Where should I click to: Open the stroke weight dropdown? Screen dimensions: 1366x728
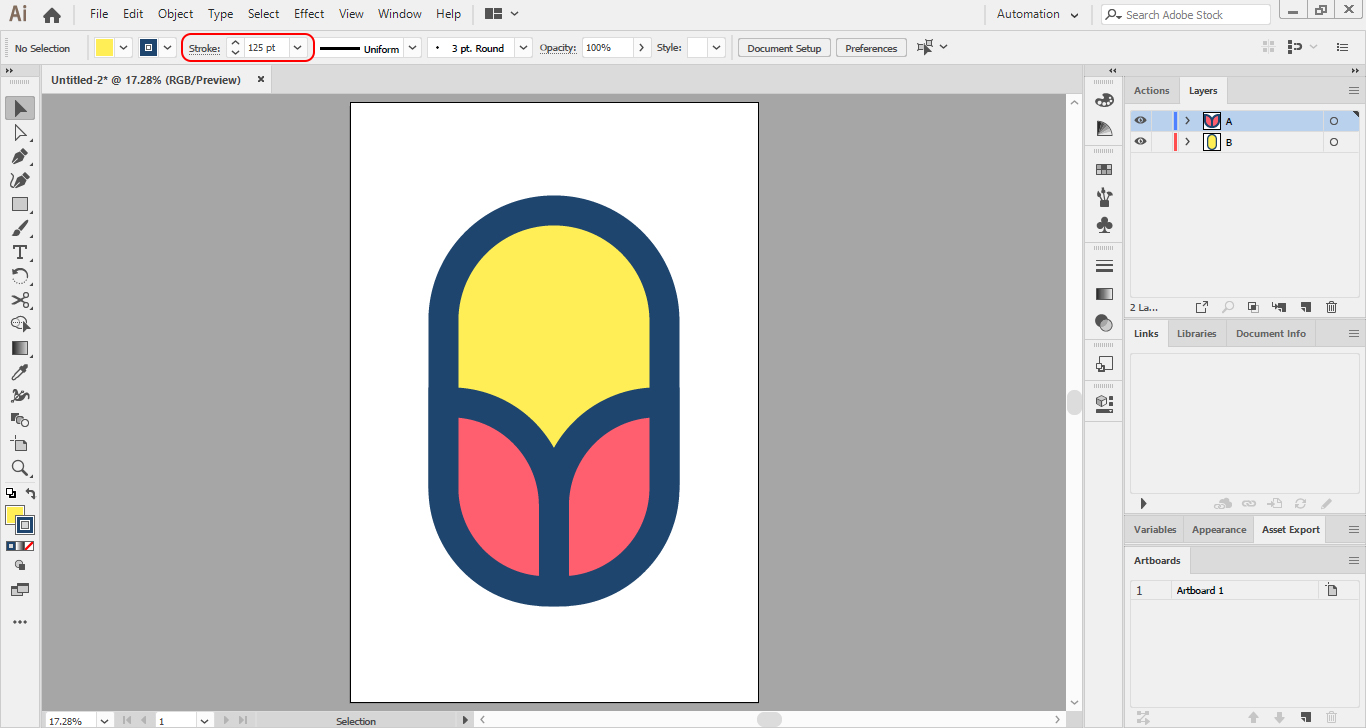(297, 48)
